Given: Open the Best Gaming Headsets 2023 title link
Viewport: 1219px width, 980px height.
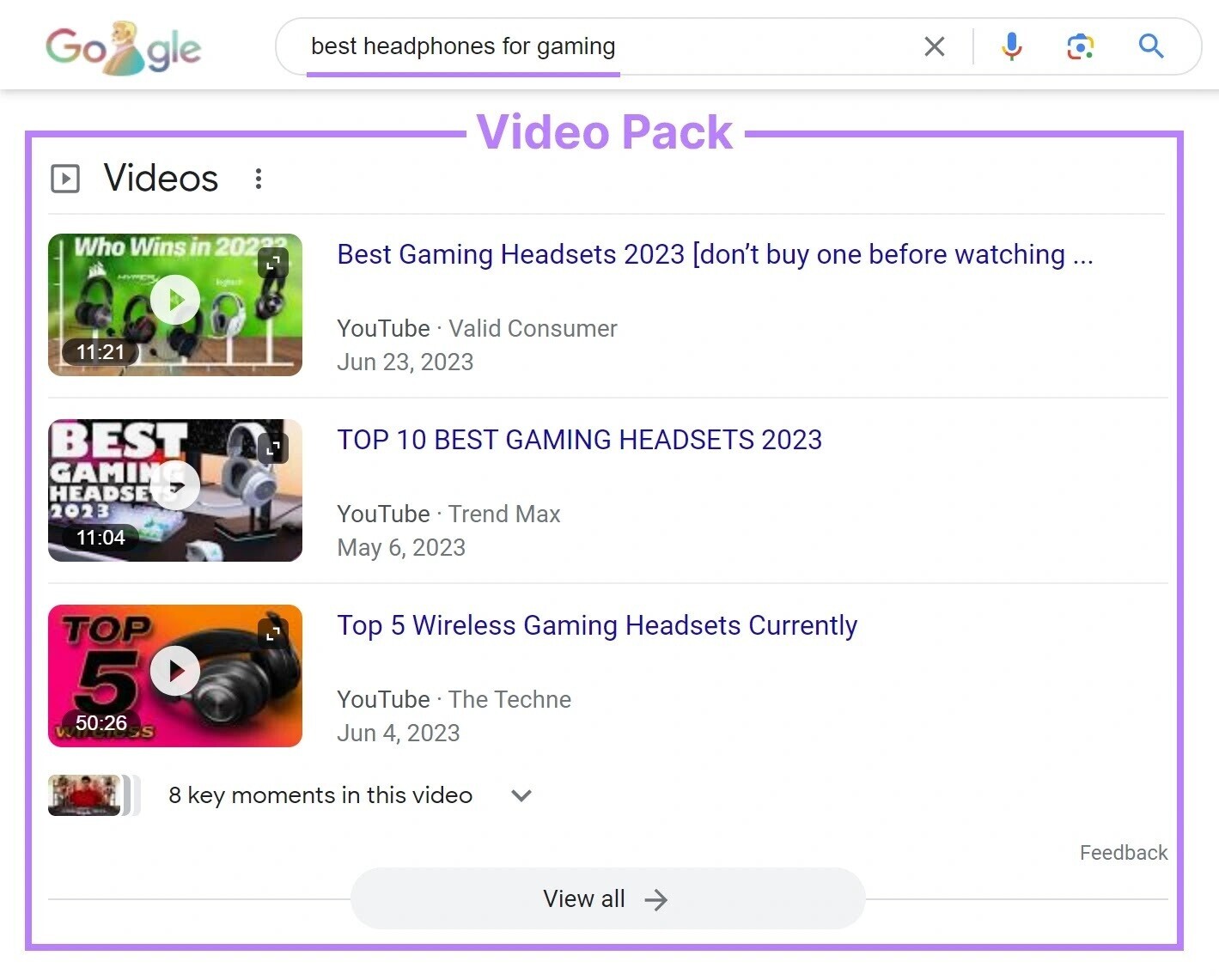Looking at the screenshot, I should (x=714, y=254).
